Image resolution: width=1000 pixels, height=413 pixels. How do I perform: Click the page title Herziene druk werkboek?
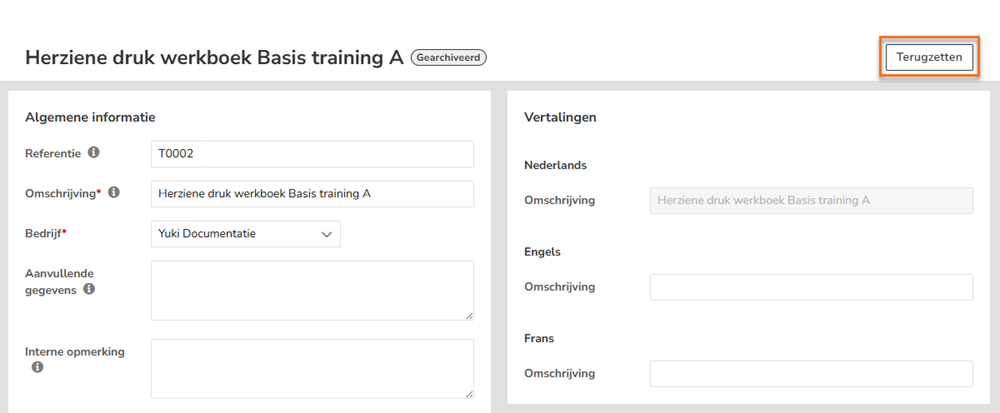coord(138,58)
